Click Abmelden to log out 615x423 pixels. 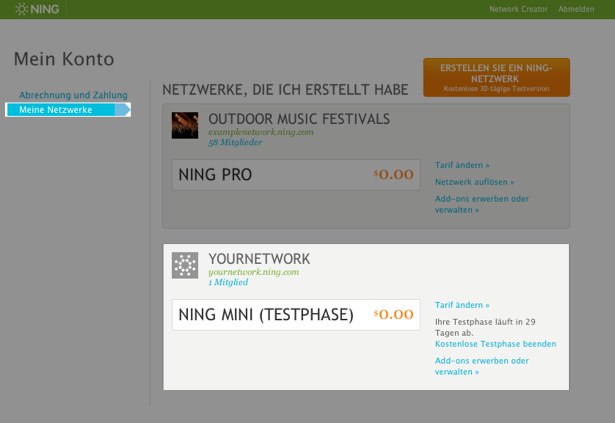576,9
